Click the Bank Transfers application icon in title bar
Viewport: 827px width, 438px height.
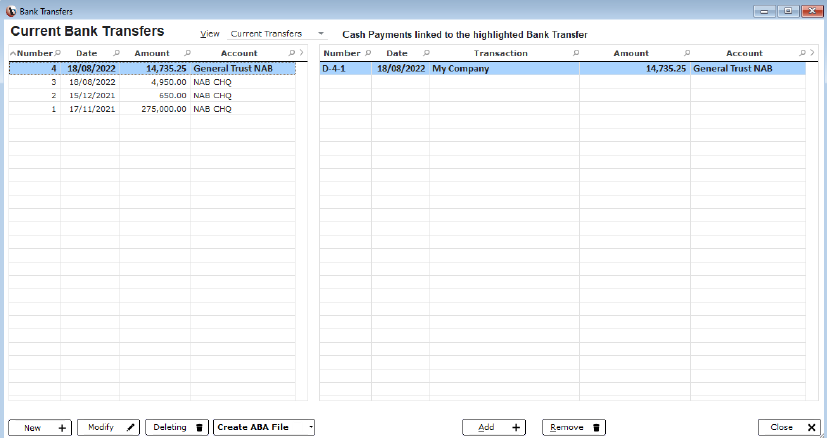(x=11, y=11)
